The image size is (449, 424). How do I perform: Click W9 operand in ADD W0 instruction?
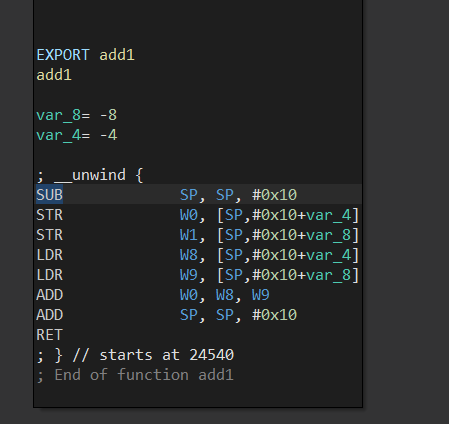(261, 295)
